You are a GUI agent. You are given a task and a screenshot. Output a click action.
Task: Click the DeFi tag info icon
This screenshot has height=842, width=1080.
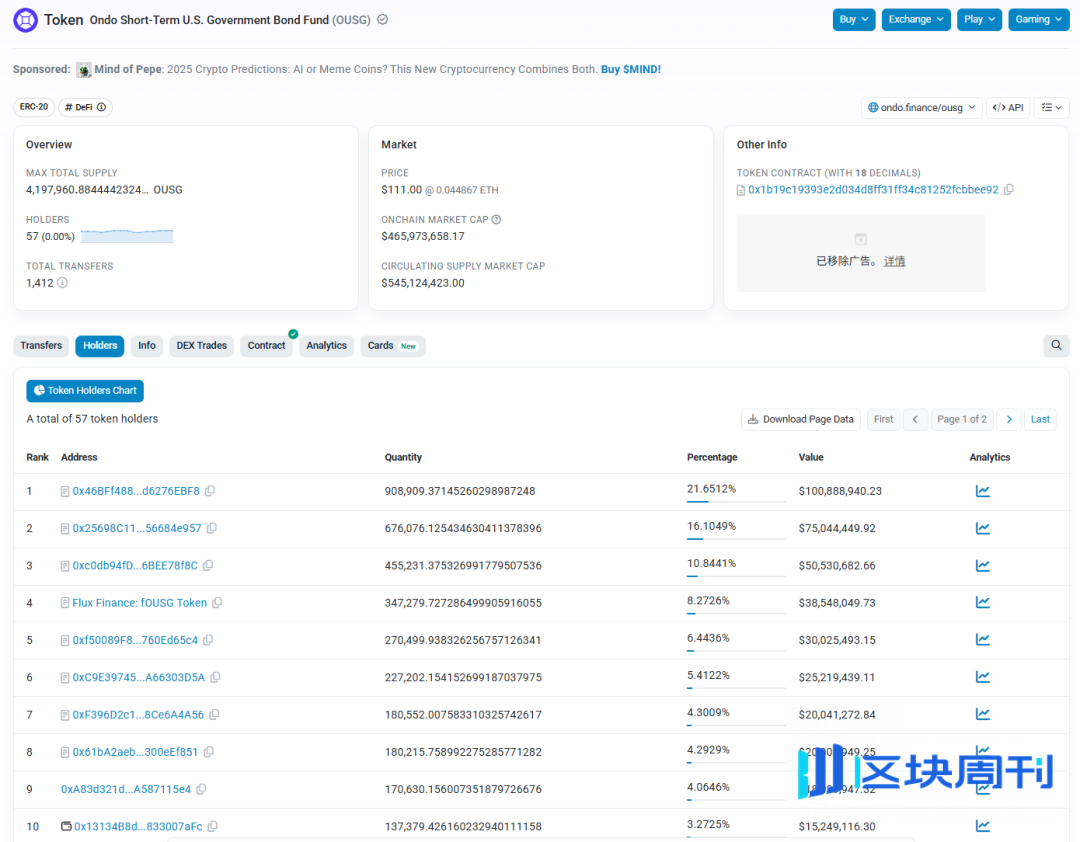[101, 107]
